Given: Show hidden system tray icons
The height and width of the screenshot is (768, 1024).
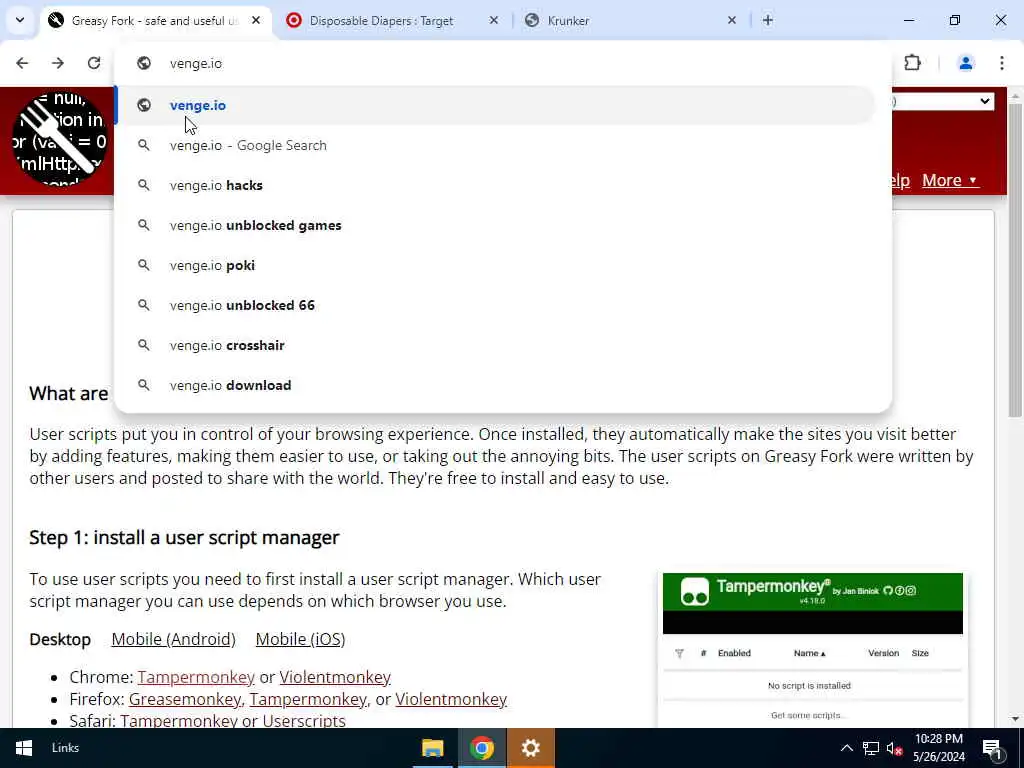Looking at the screenshot, I should pos(846,748).
